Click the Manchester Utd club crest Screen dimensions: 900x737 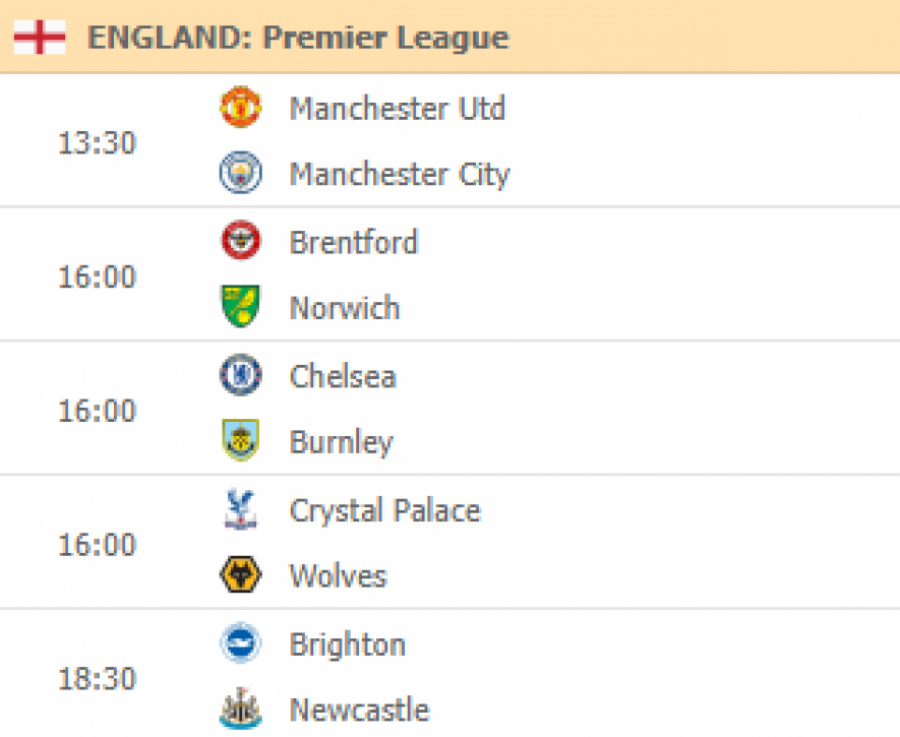(x=241, y=107)
